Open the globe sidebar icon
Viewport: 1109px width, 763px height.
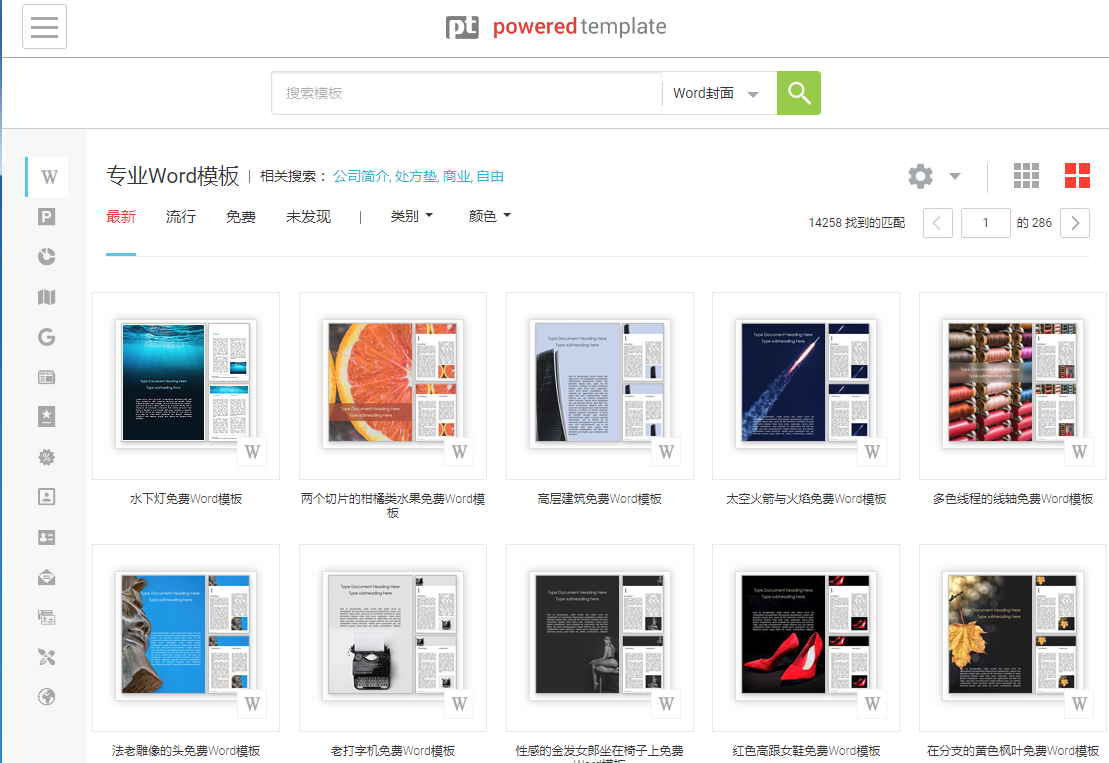click(x=47, y=697)
